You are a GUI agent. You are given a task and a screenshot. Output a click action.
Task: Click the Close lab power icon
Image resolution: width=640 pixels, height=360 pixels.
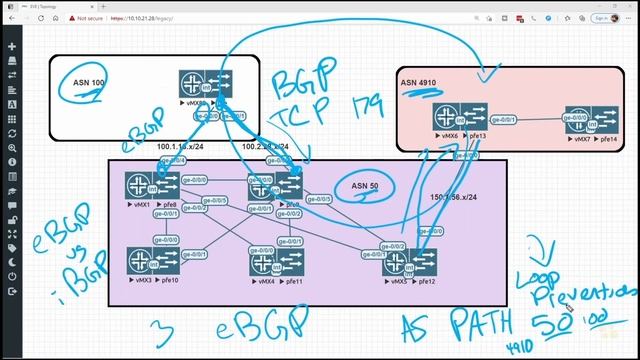pos(12,277)
